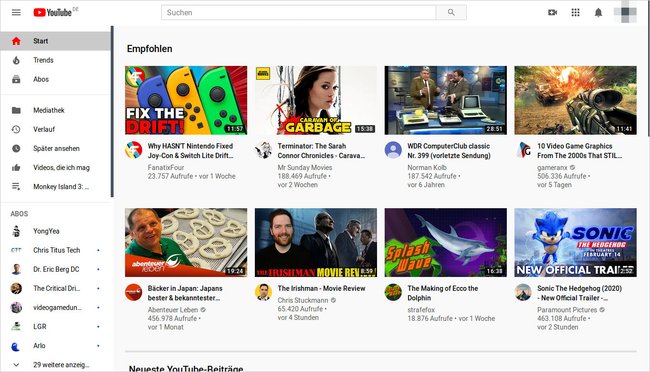The image size is (650, 372).
Task: Open title The Making of Ecco the Dolphin
Action: (x=443, y=293)
